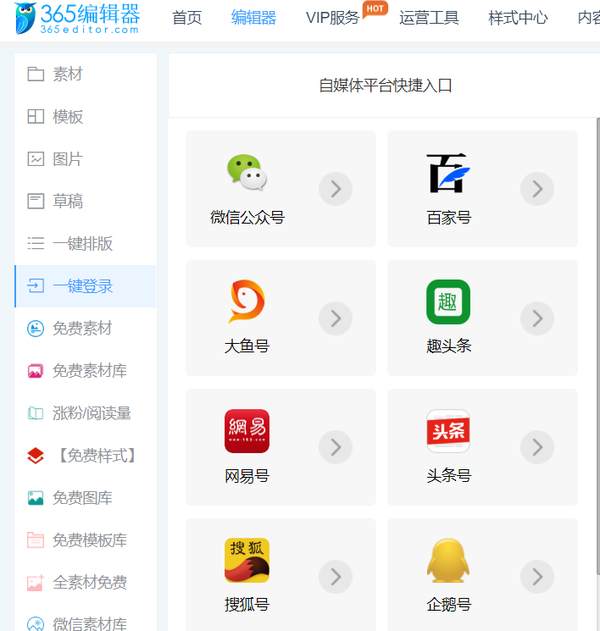This screenshot has height=631, width=600.
Task: Open 趣头条 with its arrow button
Action: pos(537,318)
